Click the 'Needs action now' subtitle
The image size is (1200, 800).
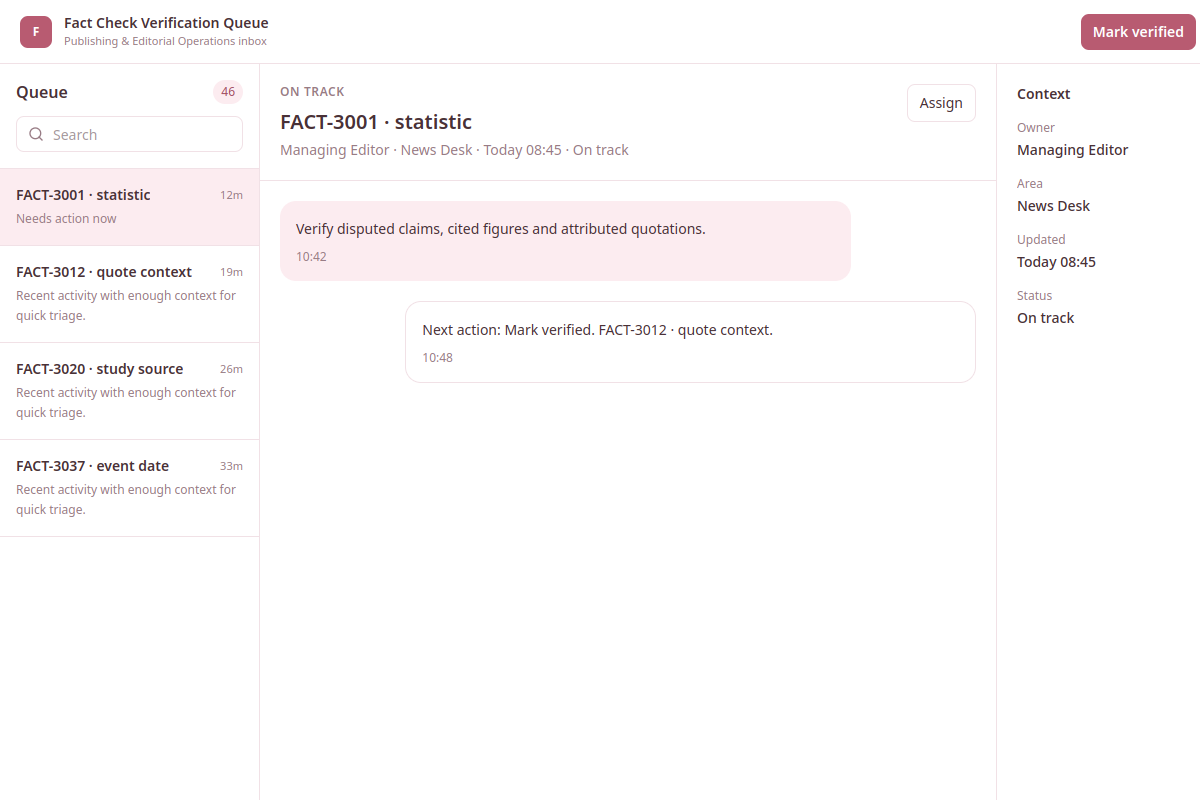pos(66,219)
